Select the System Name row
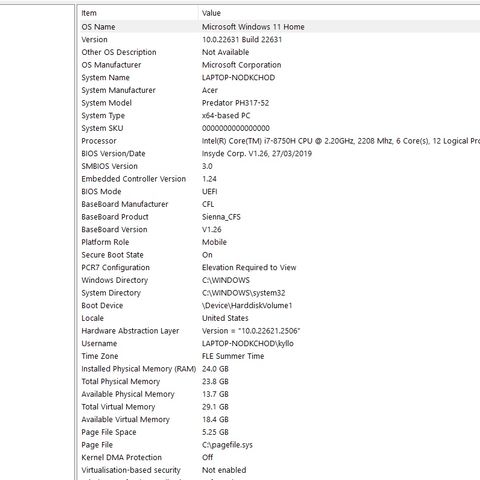 click(279, 77)
